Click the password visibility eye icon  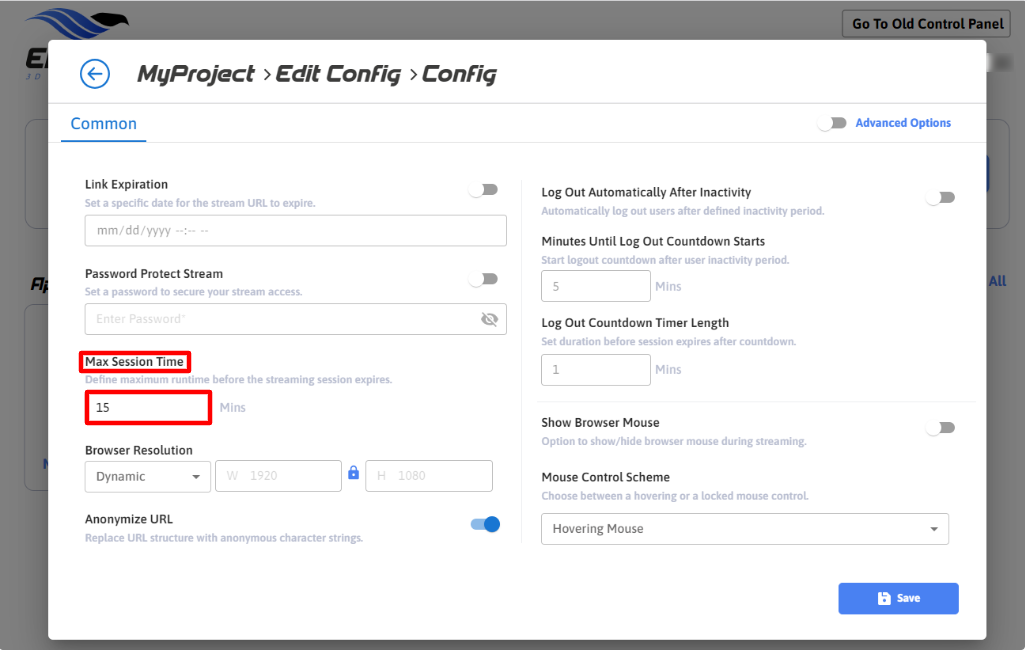coord(489,319)
